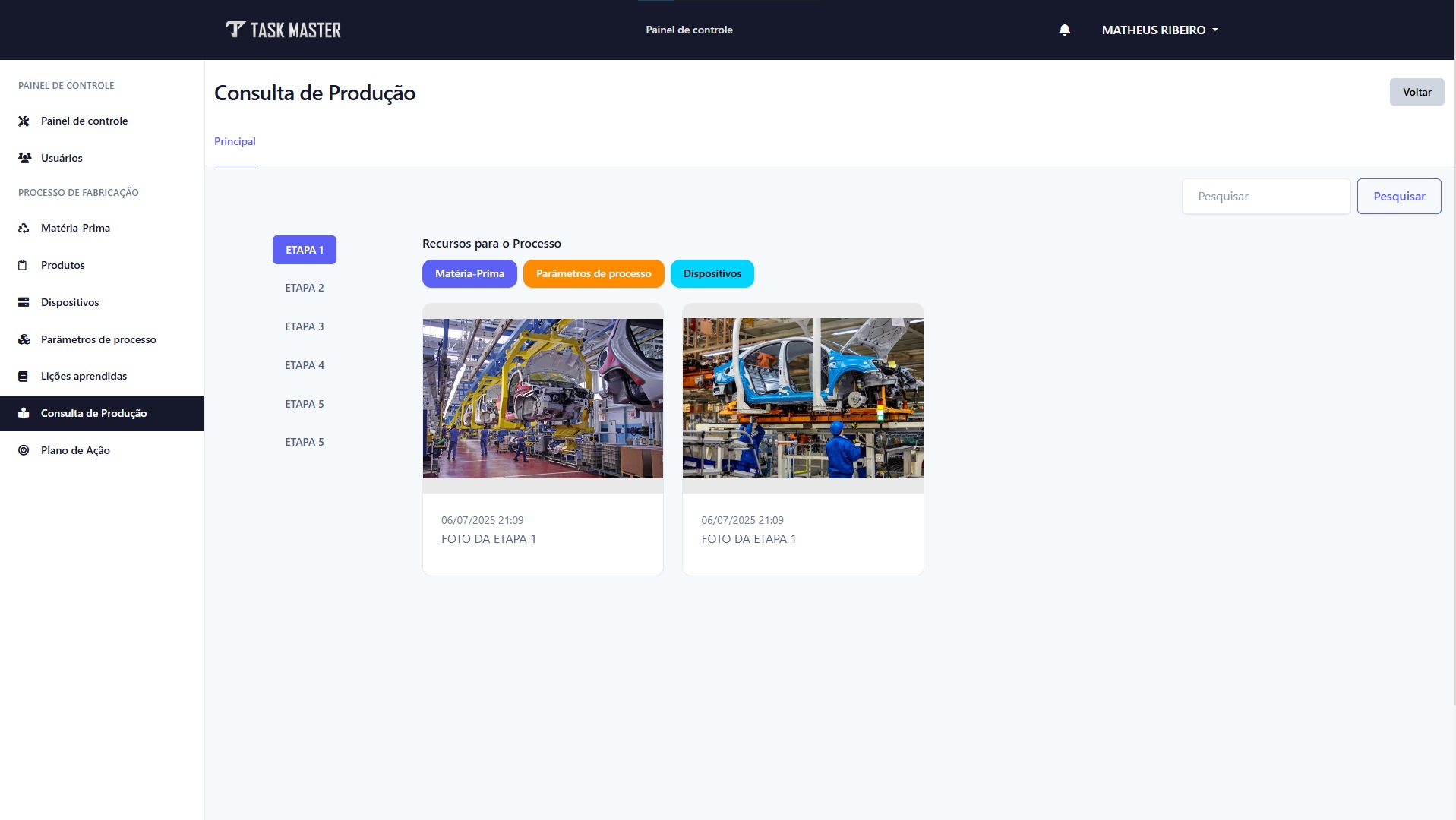This screenshot has width=1456, height=820.
Task: Open Painel de controle from top navigation
Action: click(688, 30)
